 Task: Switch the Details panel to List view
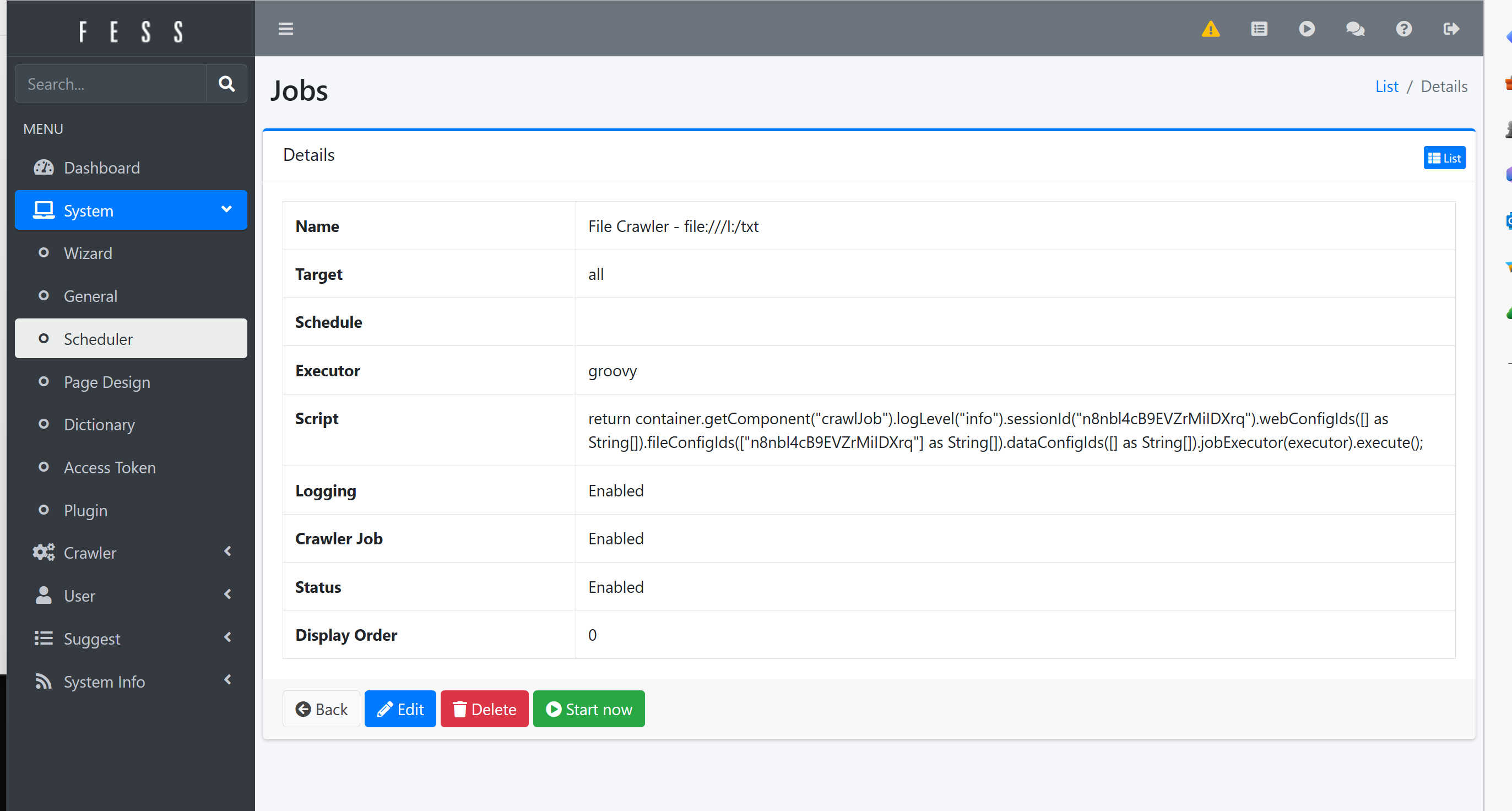(1444, 158)
